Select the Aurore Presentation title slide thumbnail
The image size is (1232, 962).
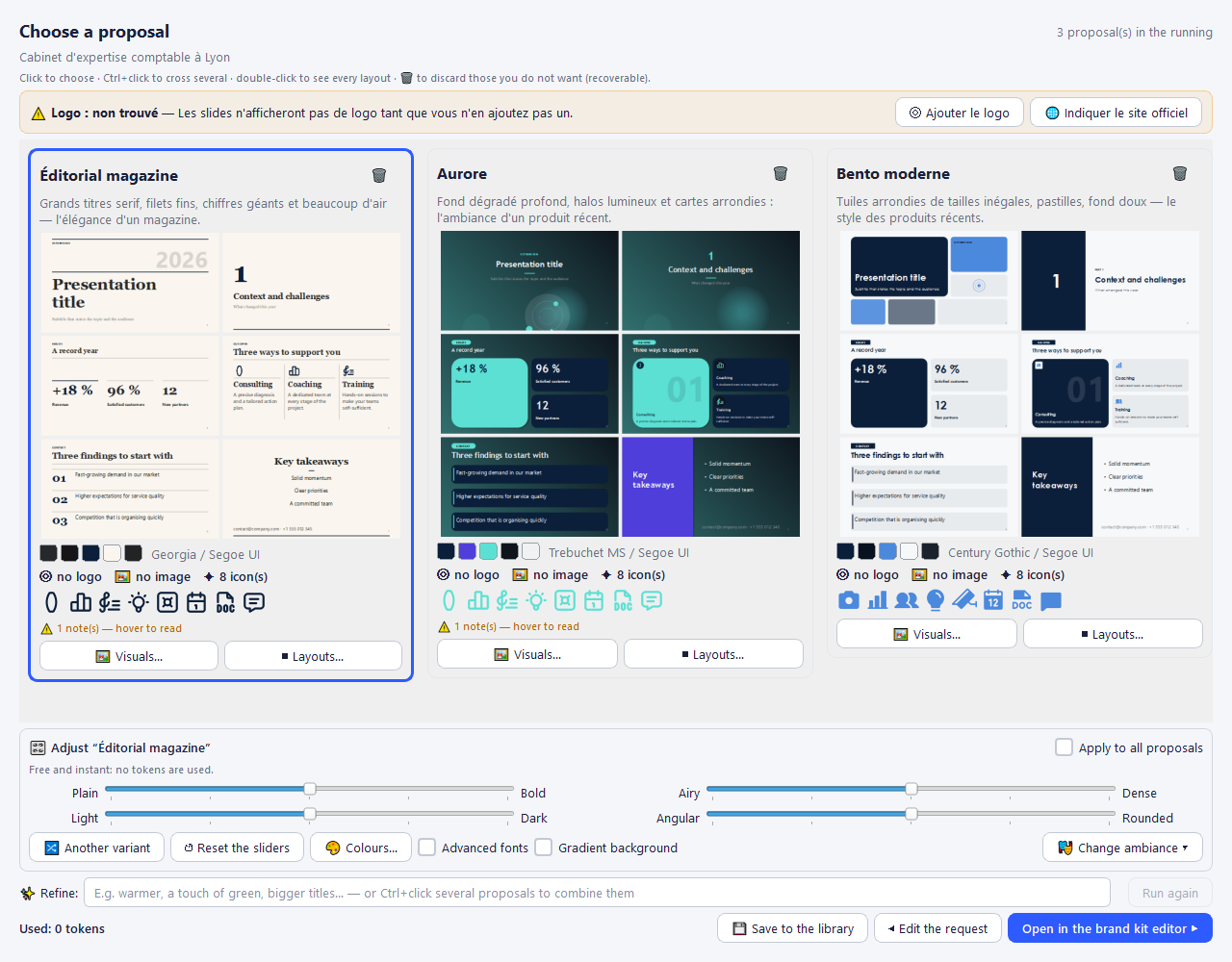tap(529, 281)
